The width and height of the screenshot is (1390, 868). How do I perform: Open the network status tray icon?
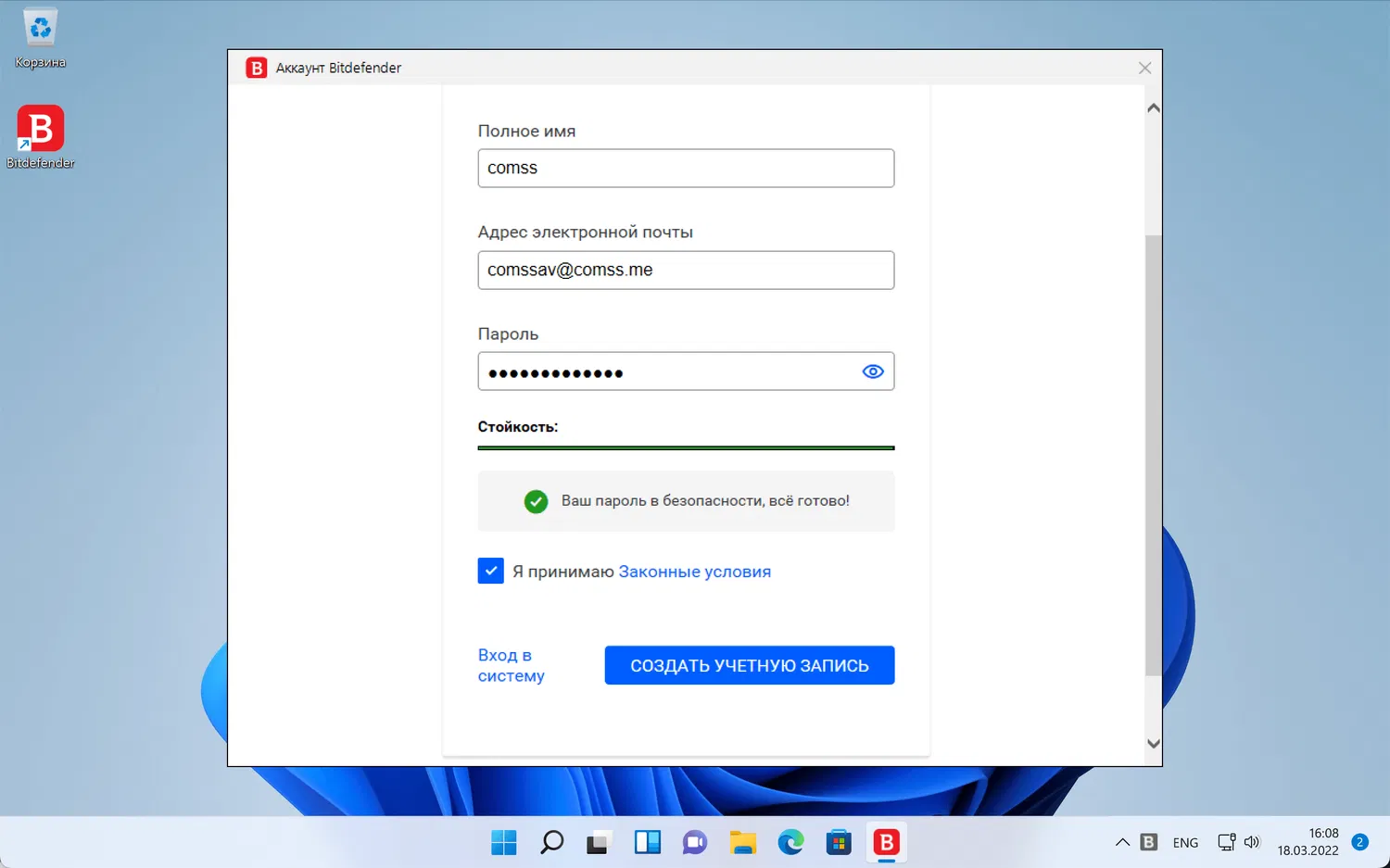pyautogui.click(x=1227, y=842)
